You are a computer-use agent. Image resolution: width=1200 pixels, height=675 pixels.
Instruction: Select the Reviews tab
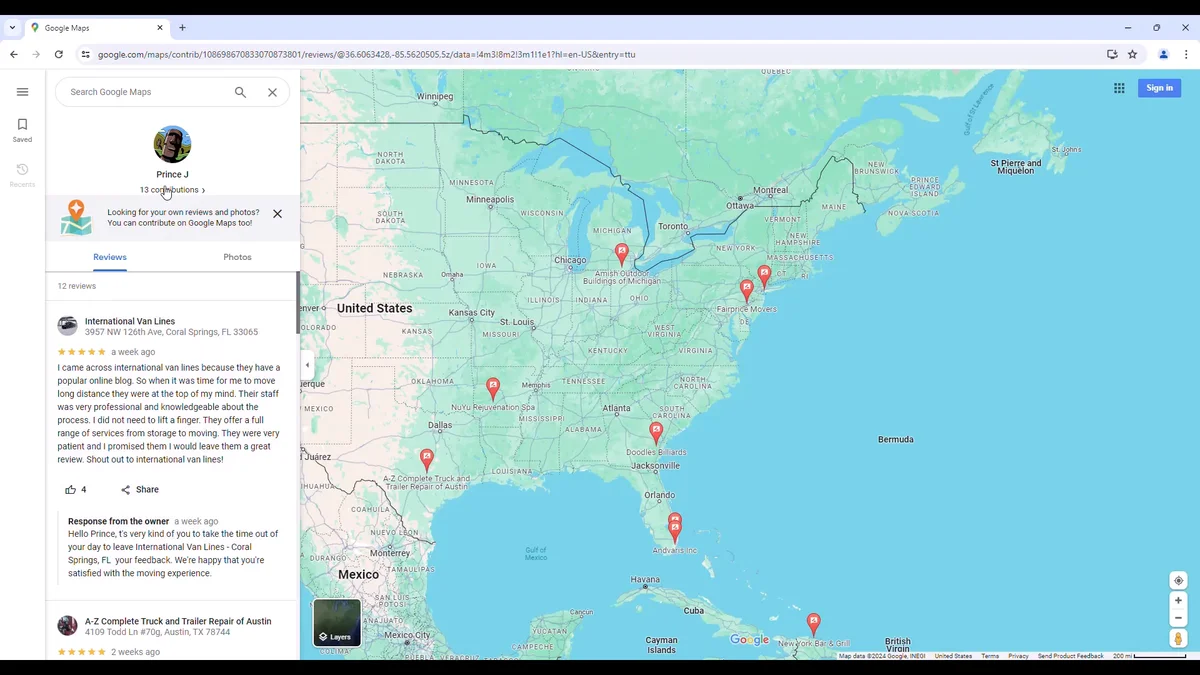click(x=110, y=257)
